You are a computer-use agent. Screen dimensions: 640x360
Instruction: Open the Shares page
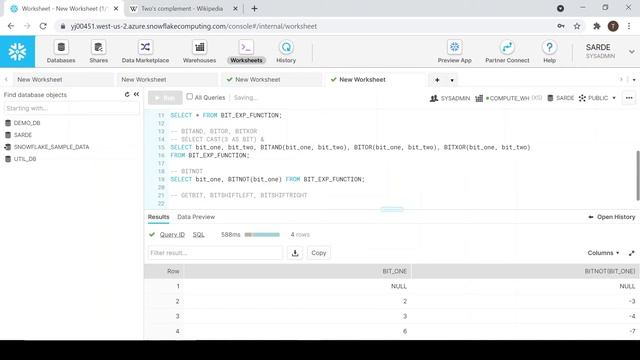[98, 52]
